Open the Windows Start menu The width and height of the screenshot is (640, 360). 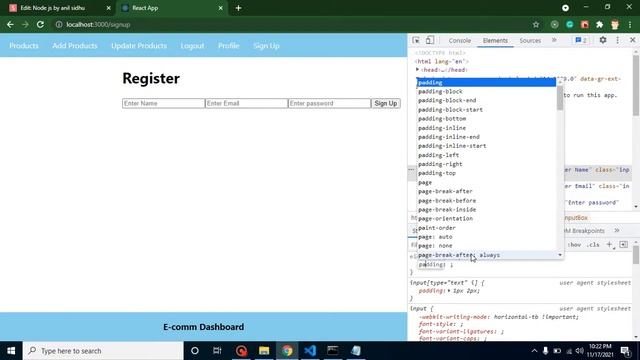click(11, 351)
